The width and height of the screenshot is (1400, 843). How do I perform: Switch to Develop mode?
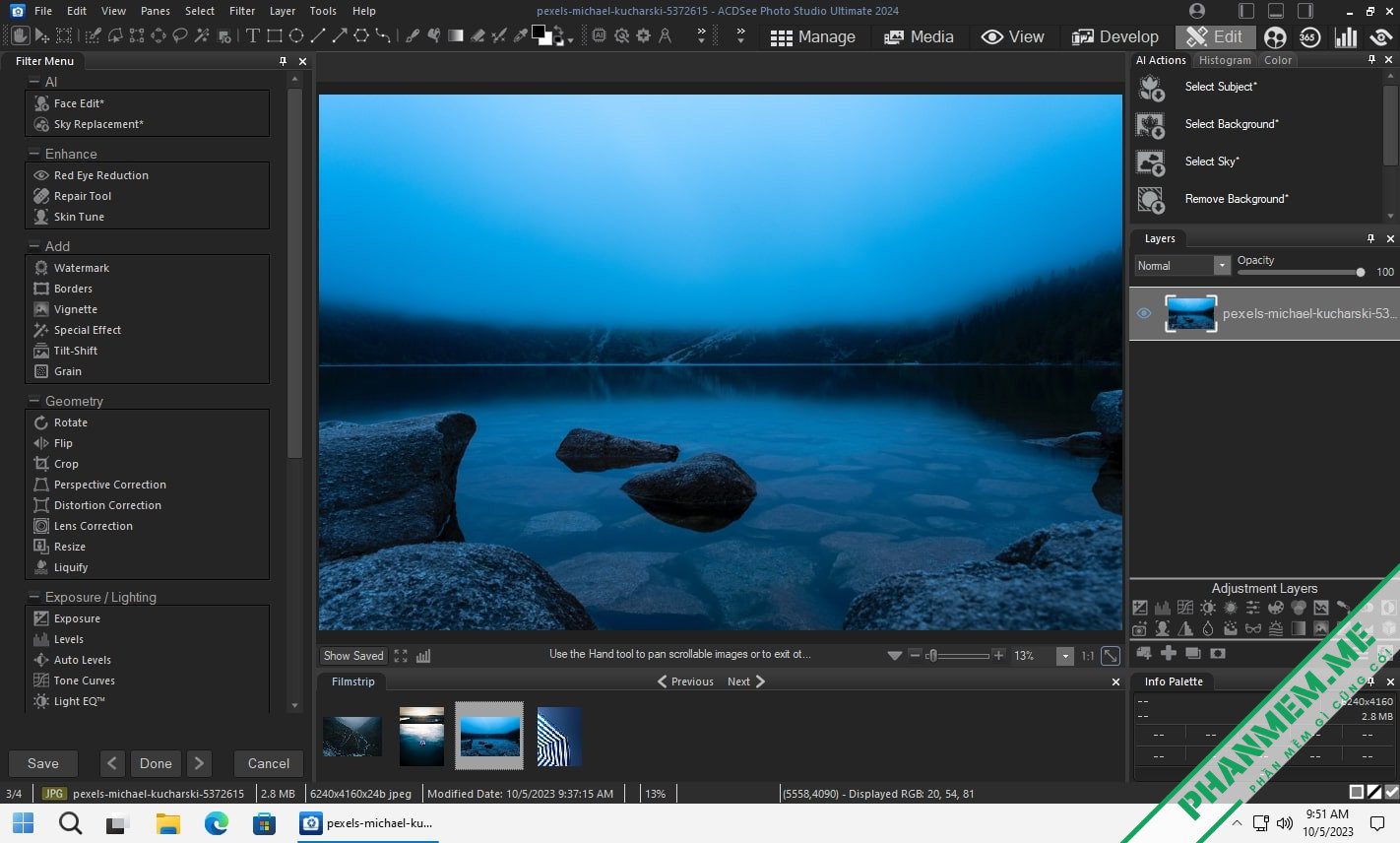click(1115, 36)
